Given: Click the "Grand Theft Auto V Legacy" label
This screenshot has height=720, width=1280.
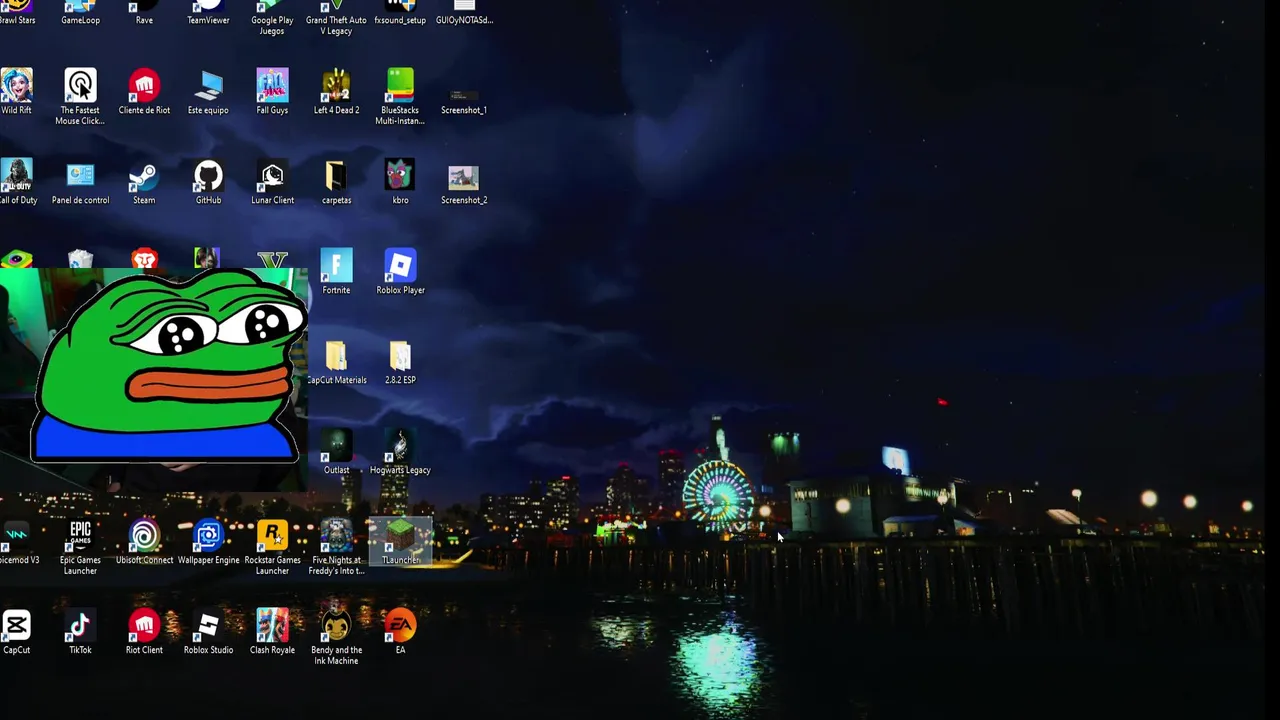Looking at the screenshot, I should point(336,25).
